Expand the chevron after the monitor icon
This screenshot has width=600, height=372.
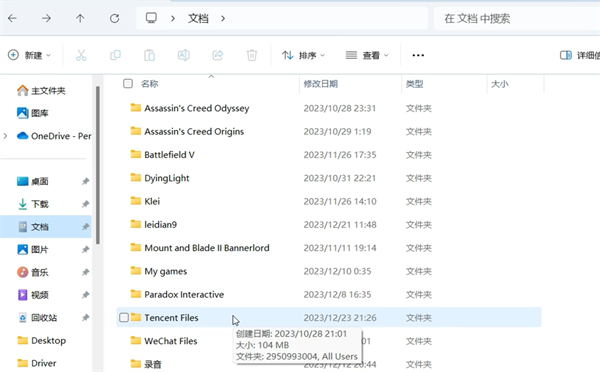[x=173, y=18]
